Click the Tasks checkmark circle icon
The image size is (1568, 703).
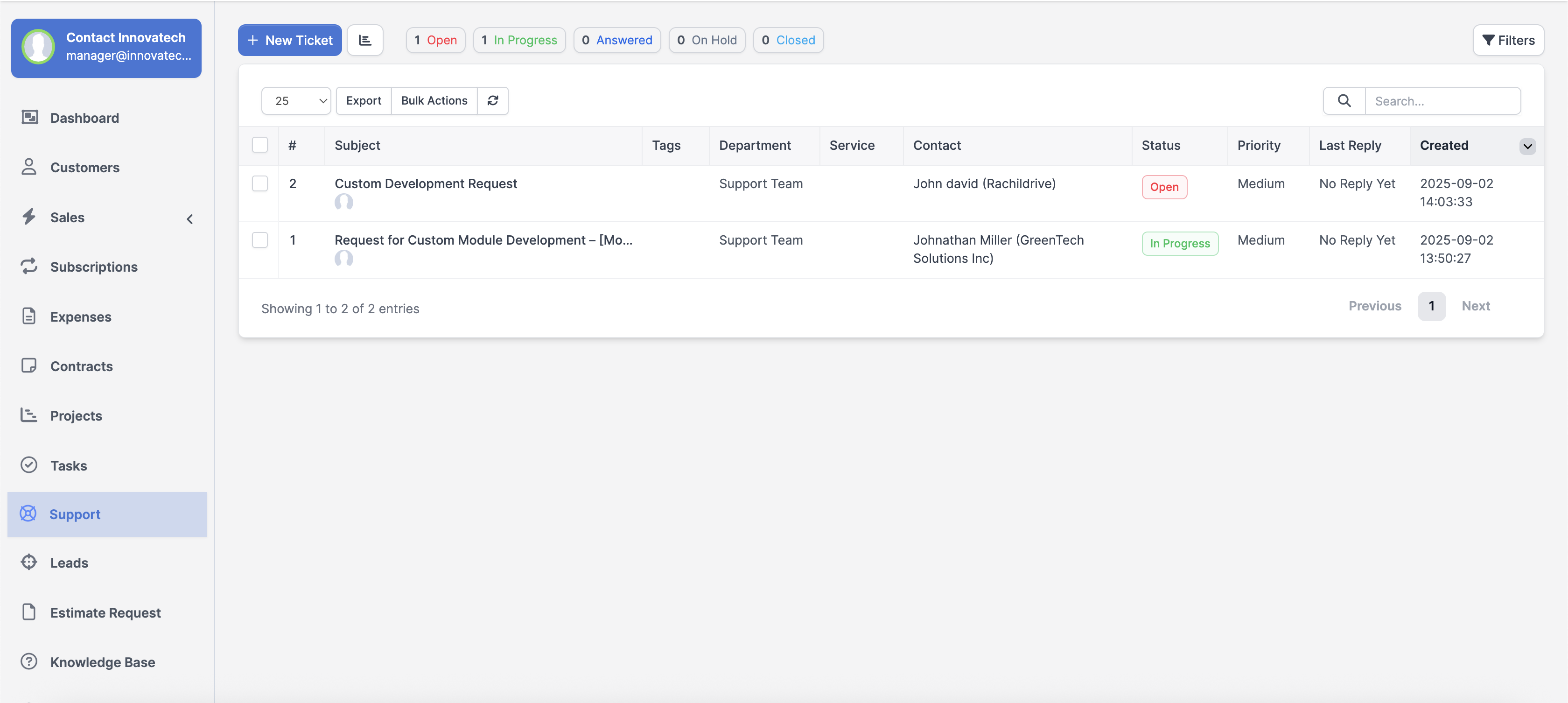(x=29, y=465)
